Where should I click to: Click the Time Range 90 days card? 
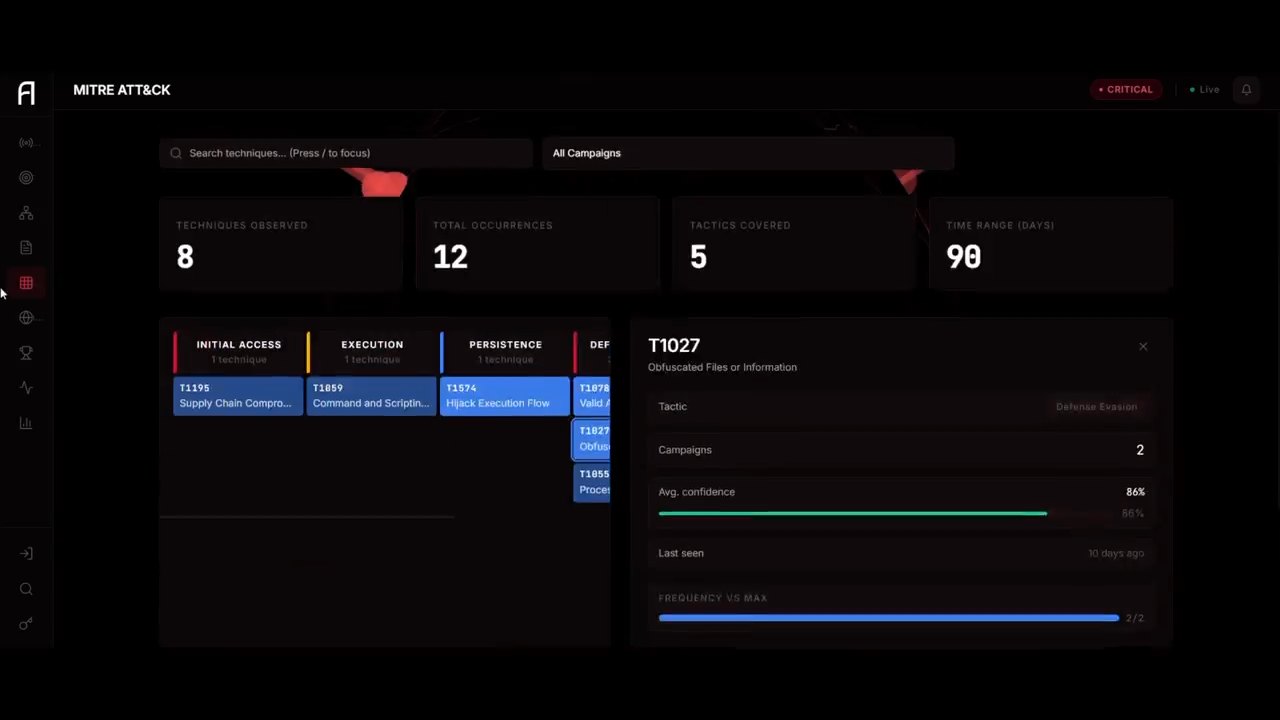click(1051, 243)
